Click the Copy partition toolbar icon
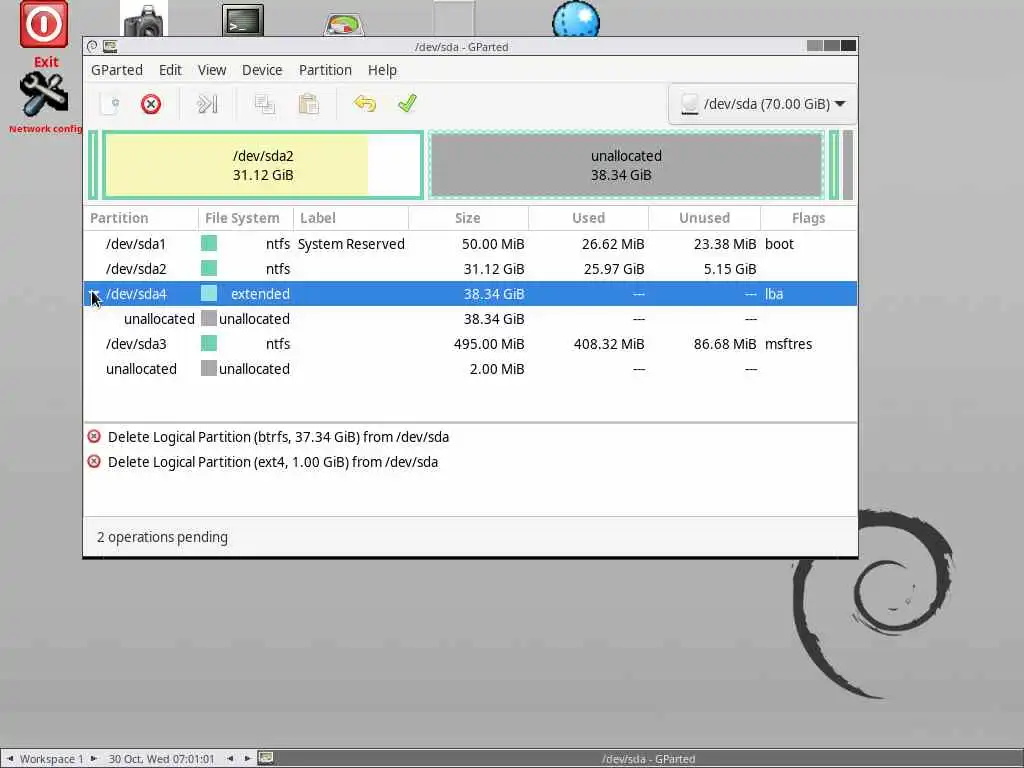This screenshot has width=1024, height=768. pos(264,104)
